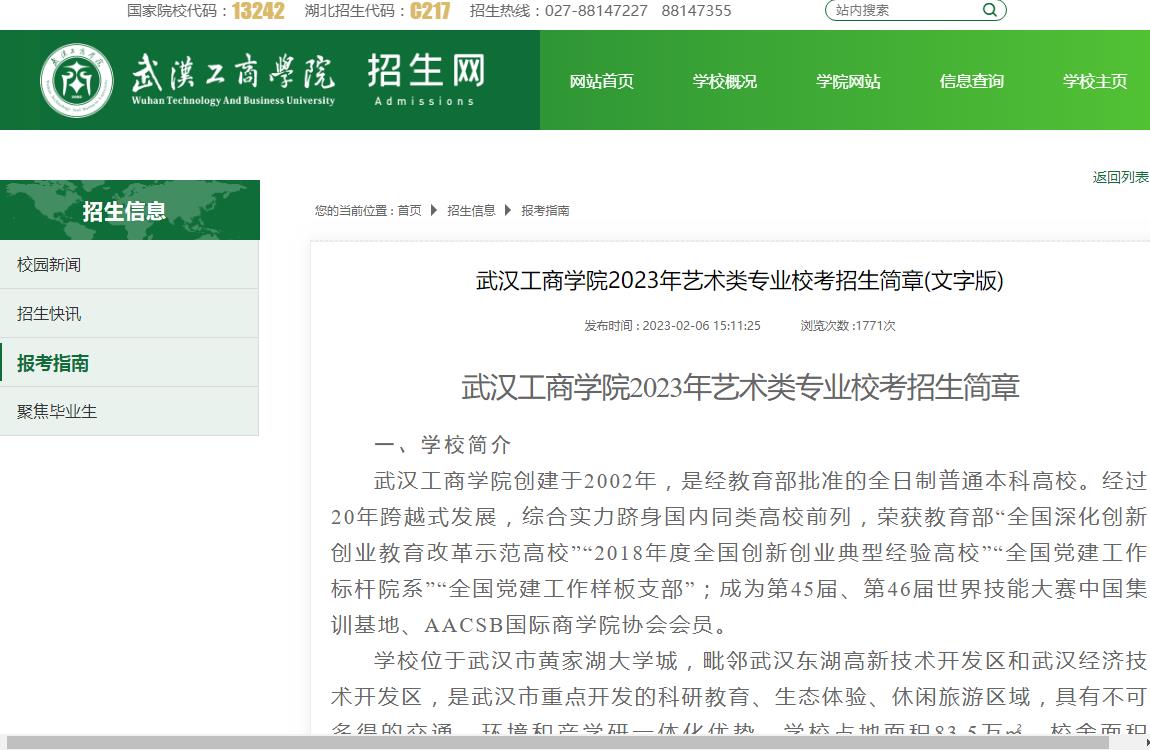Click the 招生信息 sidebar header banner
Image resolution: width=1150 pixels, height=750 pixels.
[x=130, y=210]
